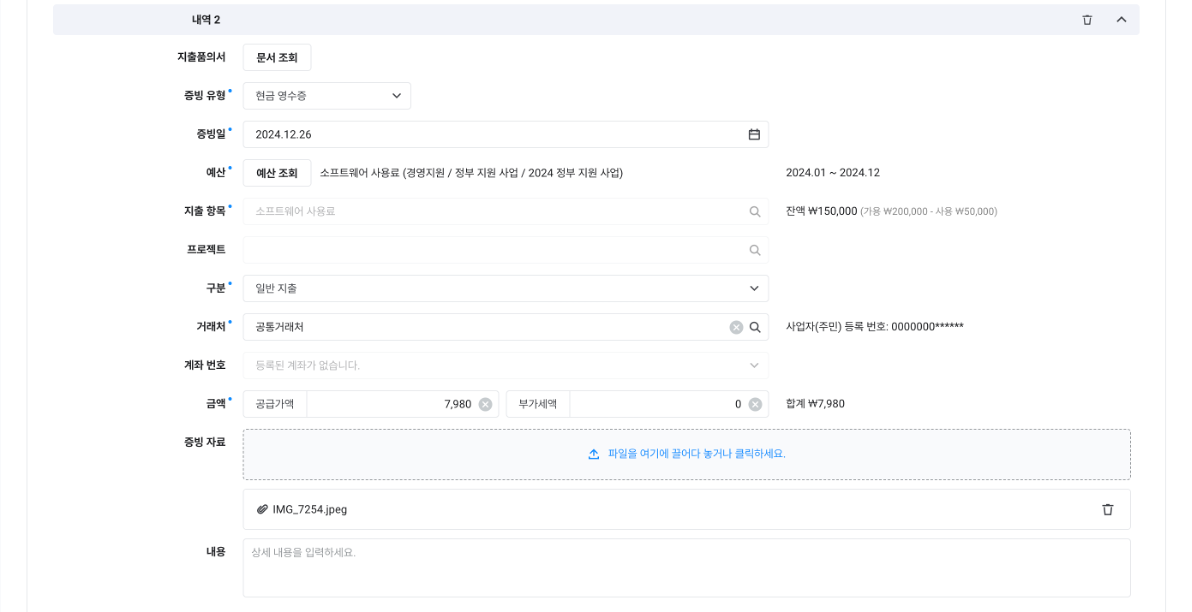Click the 내용 text area
The image size is (1192, 612).
tap(686, 568)
